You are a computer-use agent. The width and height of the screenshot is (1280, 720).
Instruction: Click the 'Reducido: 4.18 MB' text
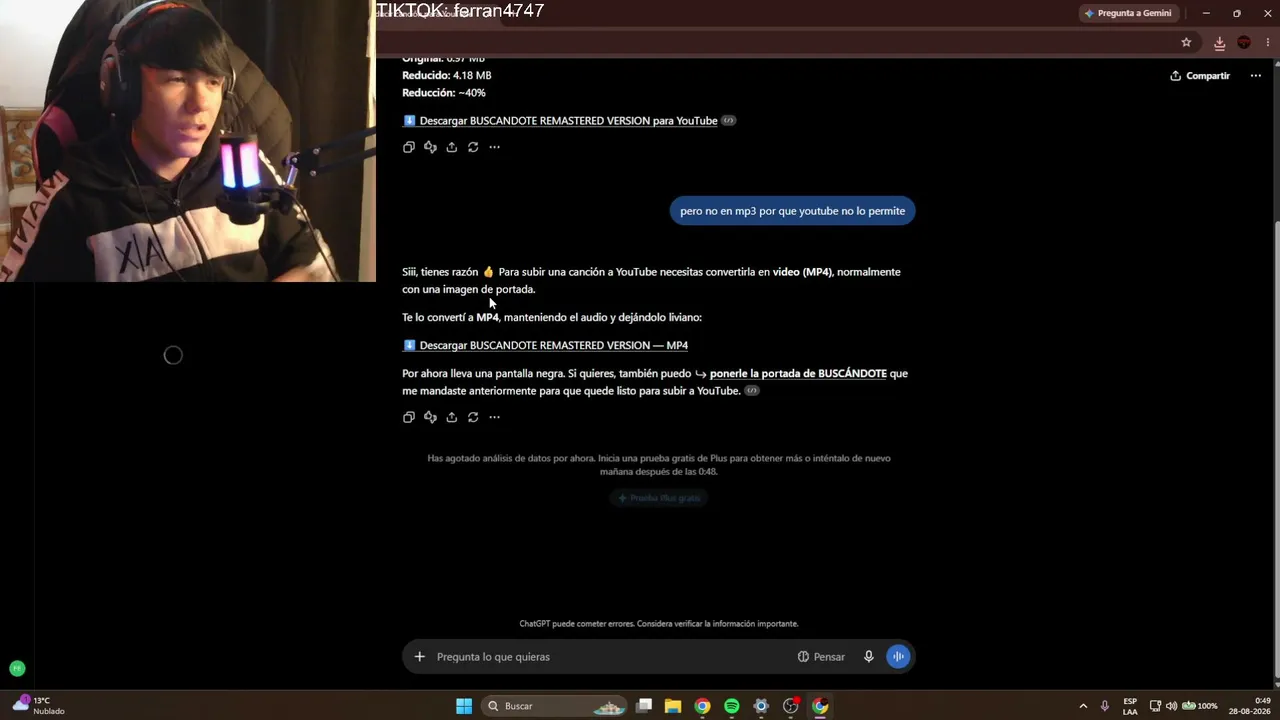coord(447,75)
